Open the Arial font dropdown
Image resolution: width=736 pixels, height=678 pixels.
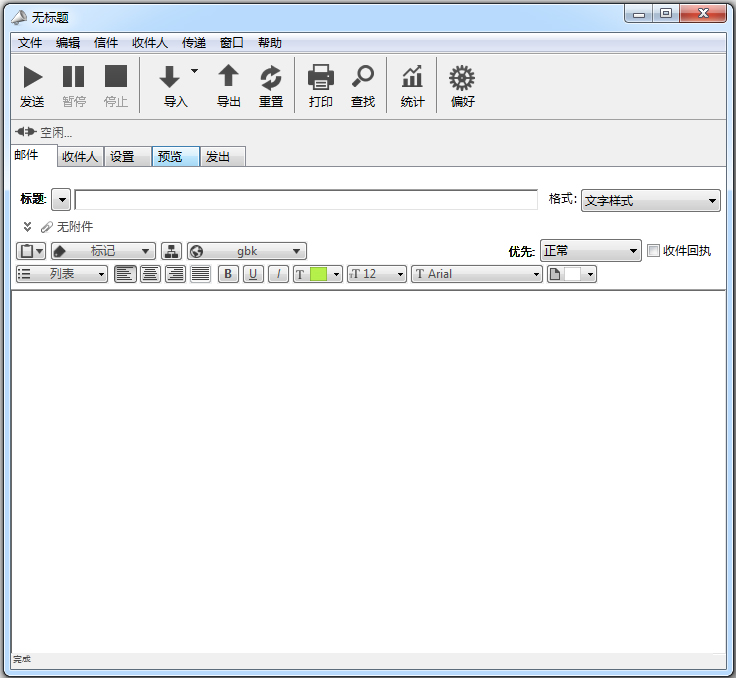point(476,274)
